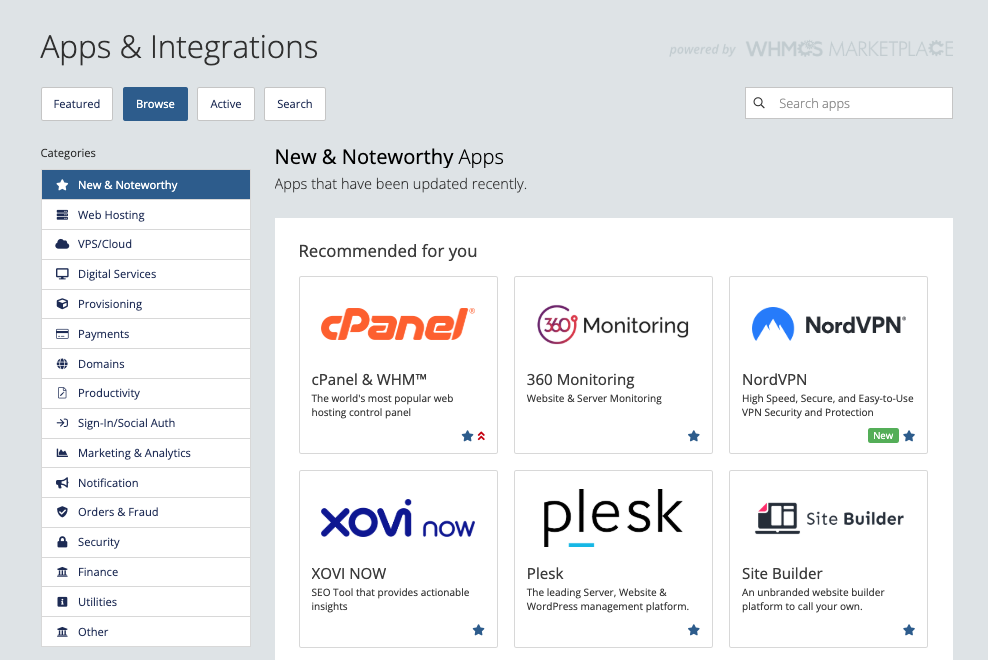Image resolution: width=988 pixels, height=660 pixels.
Task: Select the Finance category
Action: point(146,572)
